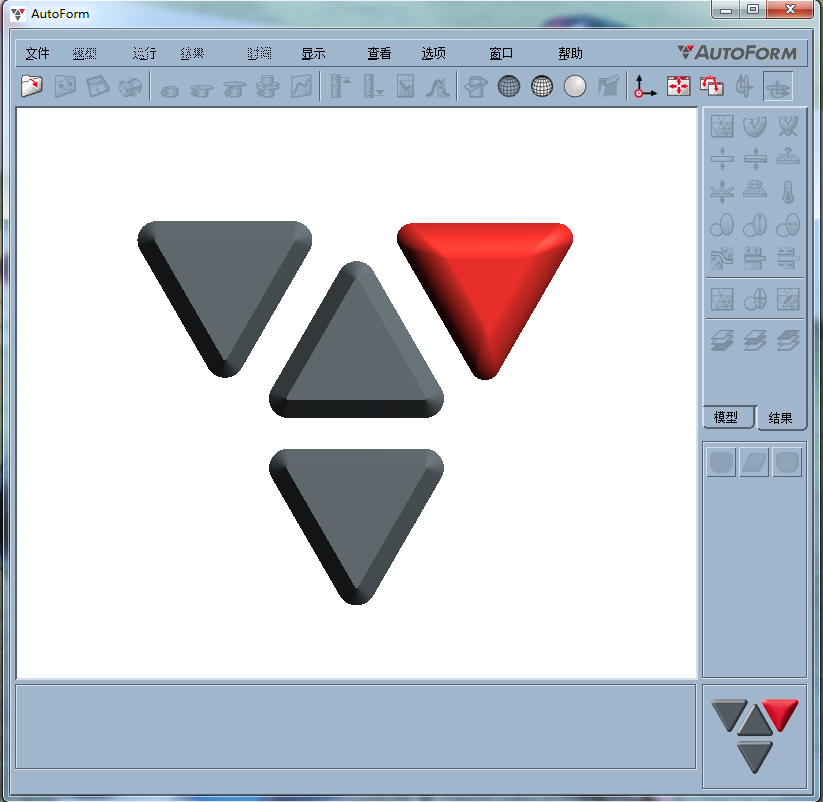Click the upper die tool button
823x802 pixels.
pyautogui.click(x=721, y=462)
